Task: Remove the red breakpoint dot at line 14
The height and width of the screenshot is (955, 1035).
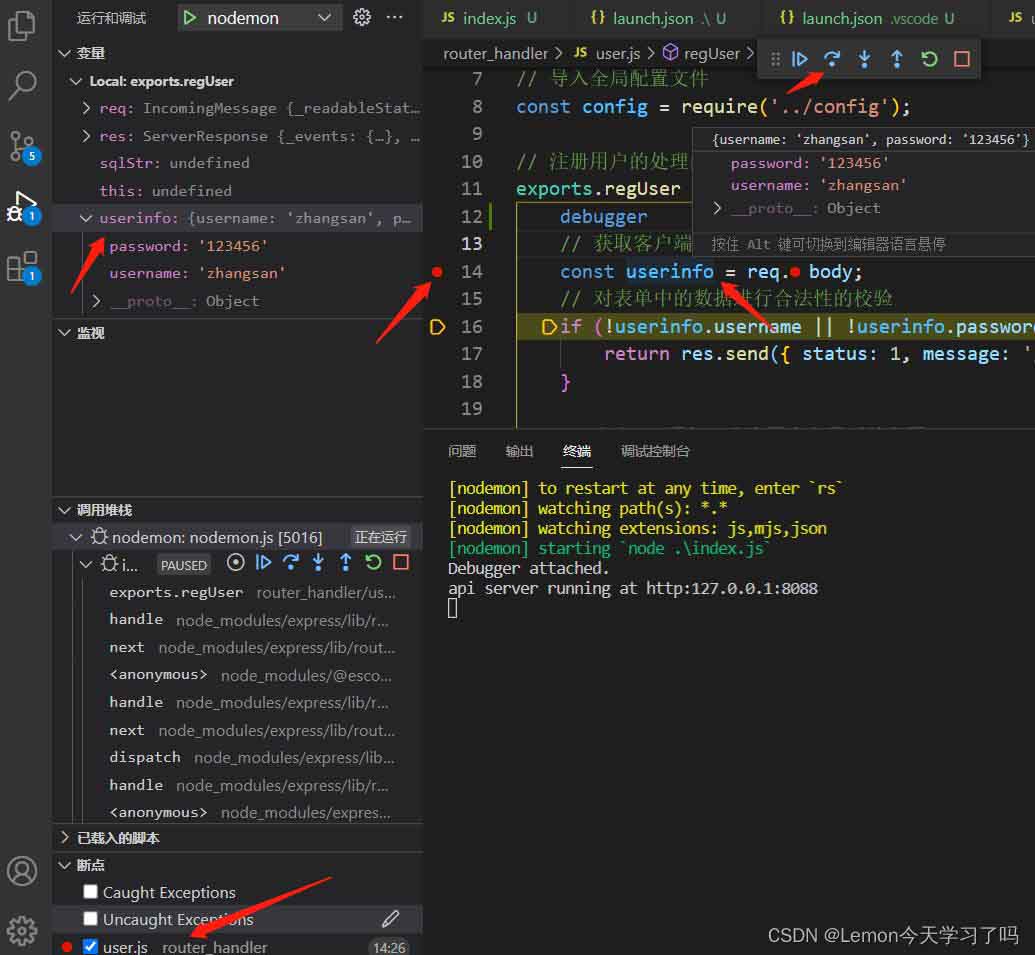Action: coord(437,272)
